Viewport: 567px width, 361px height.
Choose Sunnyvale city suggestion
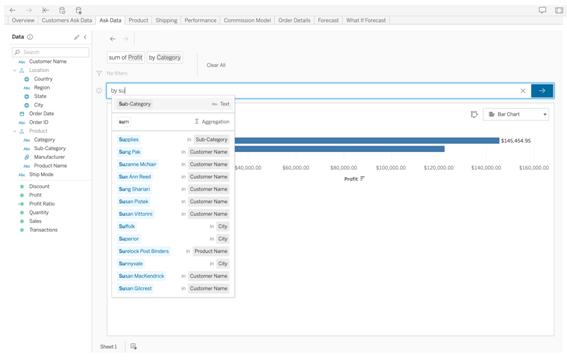(x=174, y=264)
